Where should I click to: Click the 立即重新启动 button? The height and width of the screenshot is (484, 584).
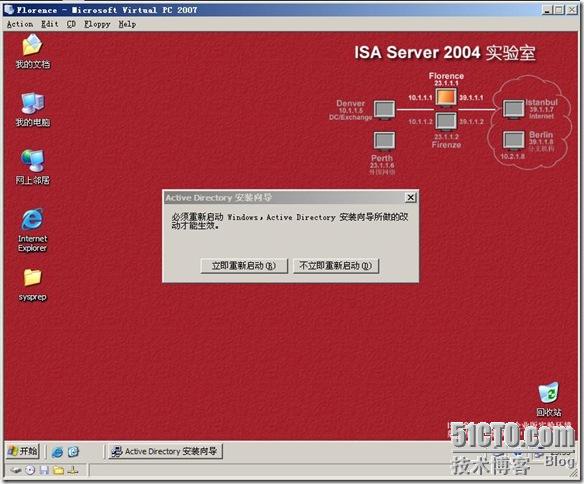tap(244, 266)
